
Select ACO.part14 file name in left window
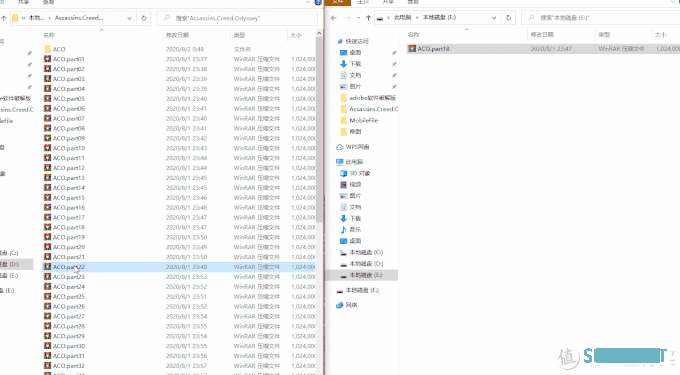(69, 188)
